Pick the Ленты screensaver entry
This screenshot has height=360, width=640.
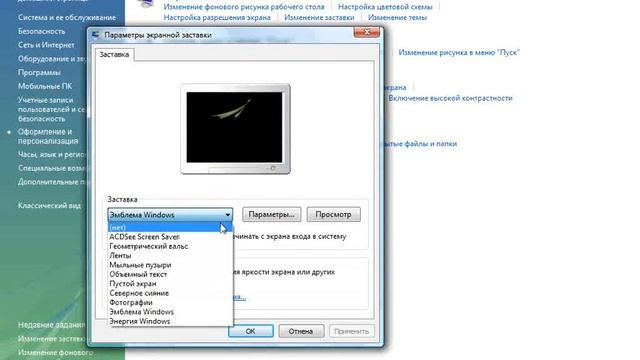click(170, 256)
